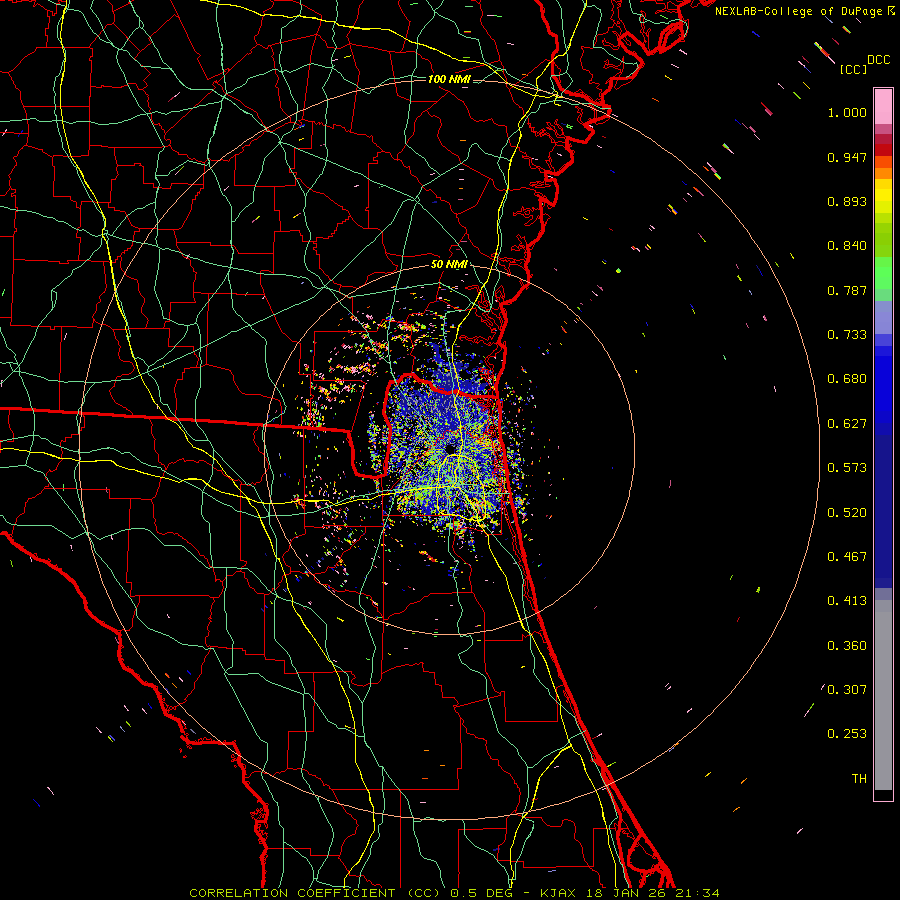
Task: Click the DCC product label
Action: 878,60
